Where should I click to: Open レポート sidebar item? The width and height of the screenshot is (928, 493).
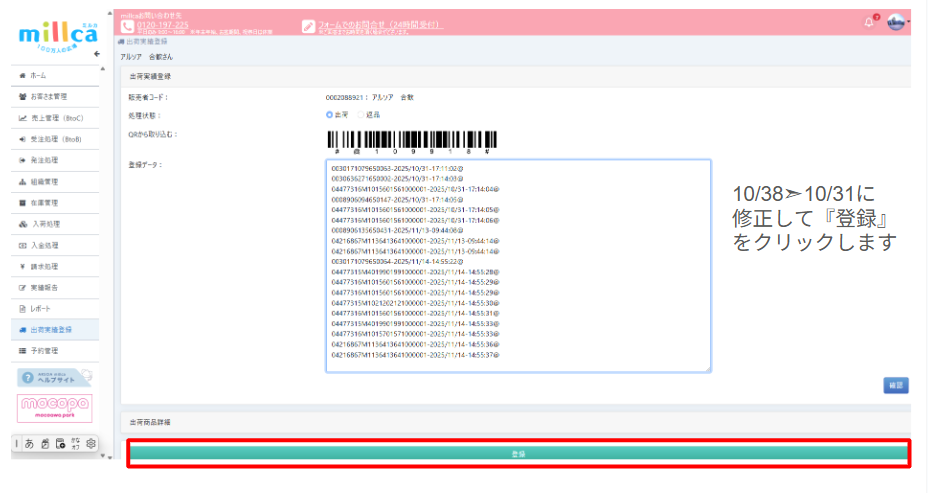41,308
